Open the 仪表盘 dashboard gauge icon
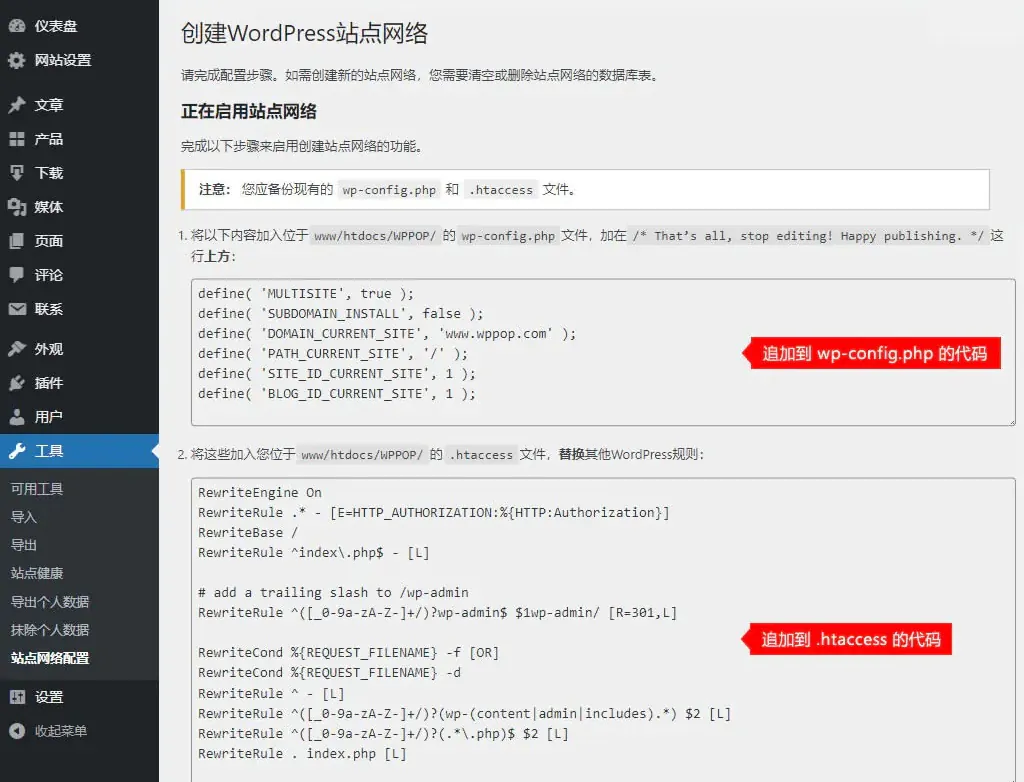This screenshot has width=1024, height=782. click(x=15, y=25)
